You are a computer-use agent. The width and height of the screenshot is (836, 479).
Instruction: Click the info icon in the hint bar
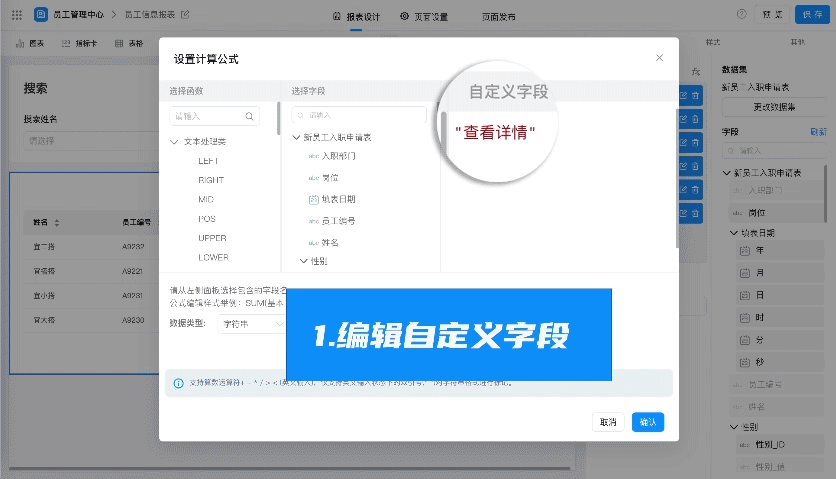[x=178, y=383]
